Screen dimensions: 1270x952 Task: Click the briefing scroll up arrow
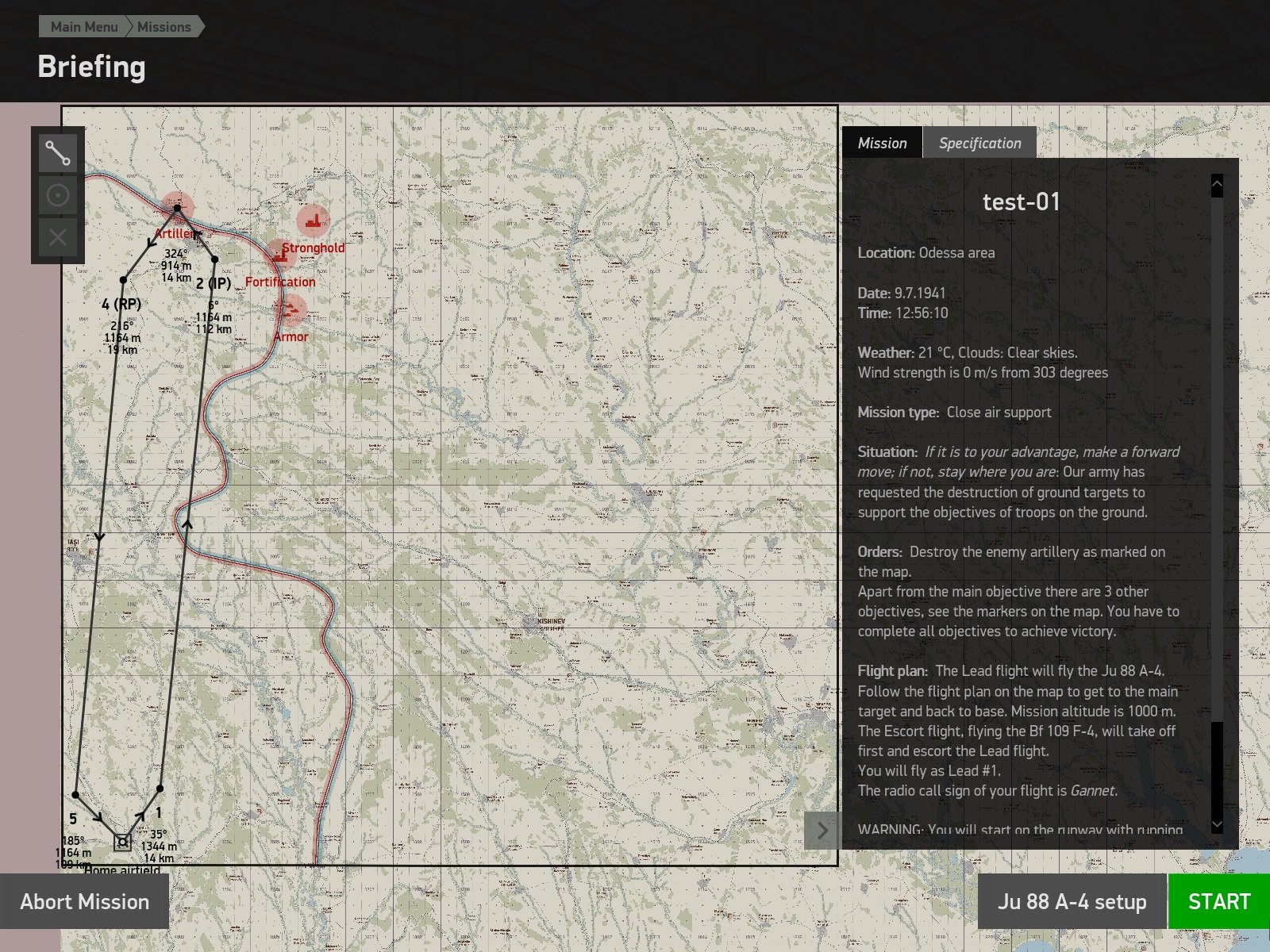(1217, 185)
